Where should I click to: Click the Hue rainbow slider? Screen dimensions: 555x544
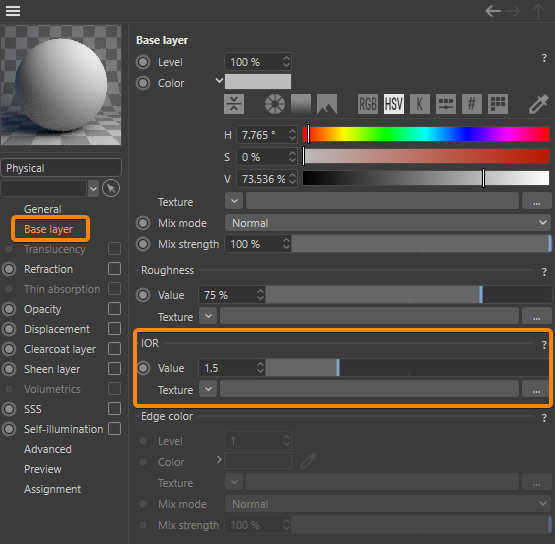point(426,134)
